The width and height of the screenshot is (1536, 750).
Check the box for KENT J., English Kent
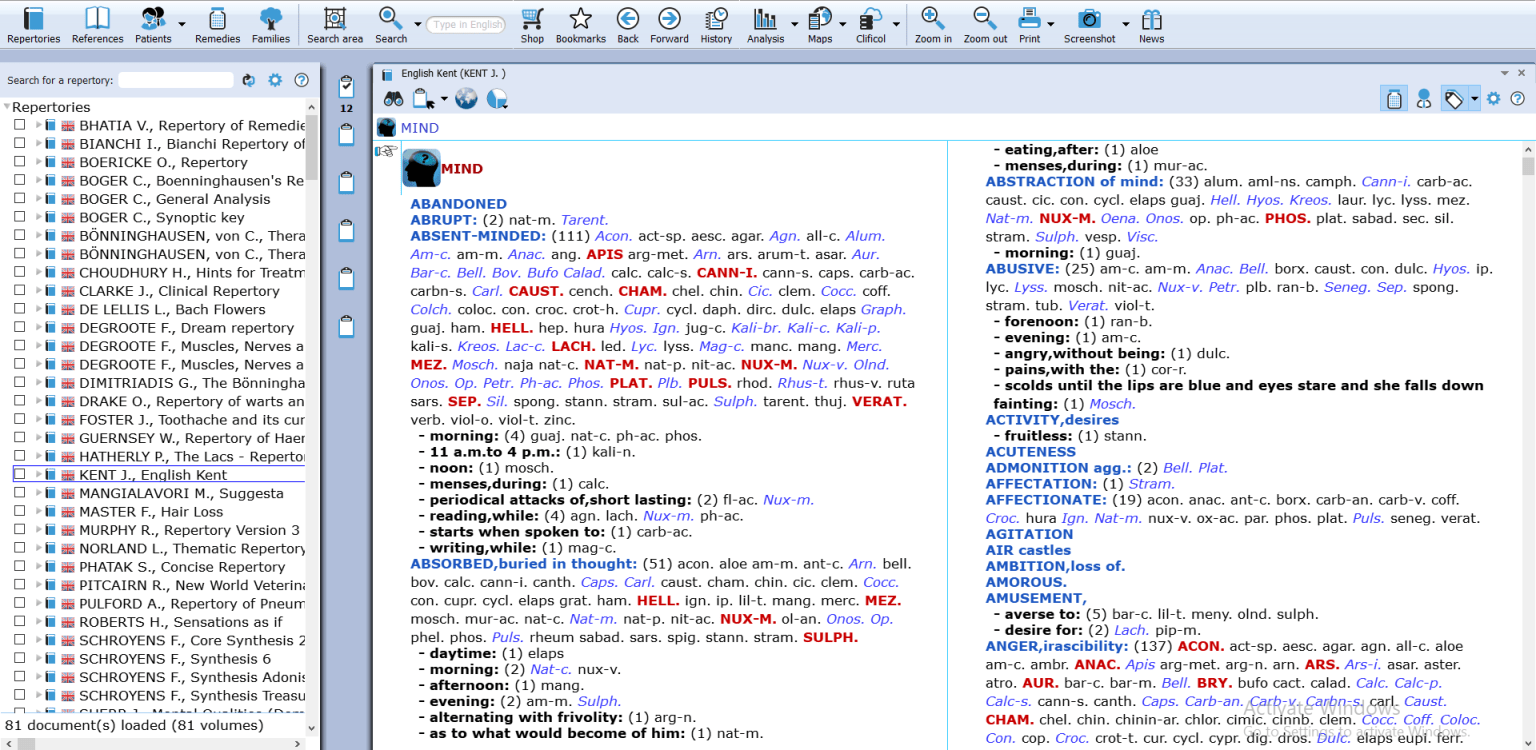19,475
